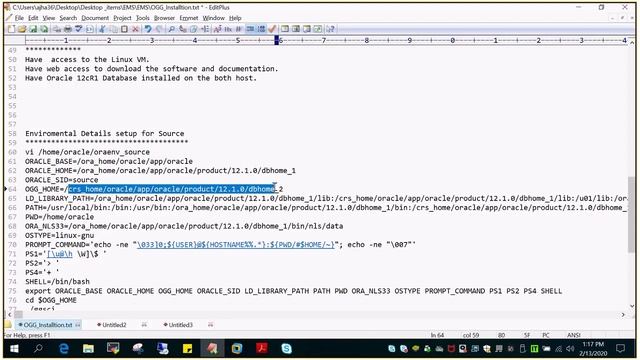Viewport: 640px width, 360px height.
Task: Delete selection with the red X icon
Action: [135, 29]
